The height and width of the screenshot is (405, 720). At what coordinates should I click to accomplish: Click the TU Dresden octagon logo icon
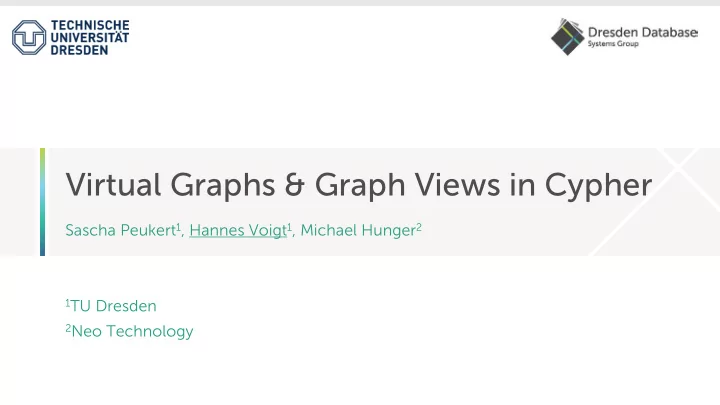pos(29,38)
